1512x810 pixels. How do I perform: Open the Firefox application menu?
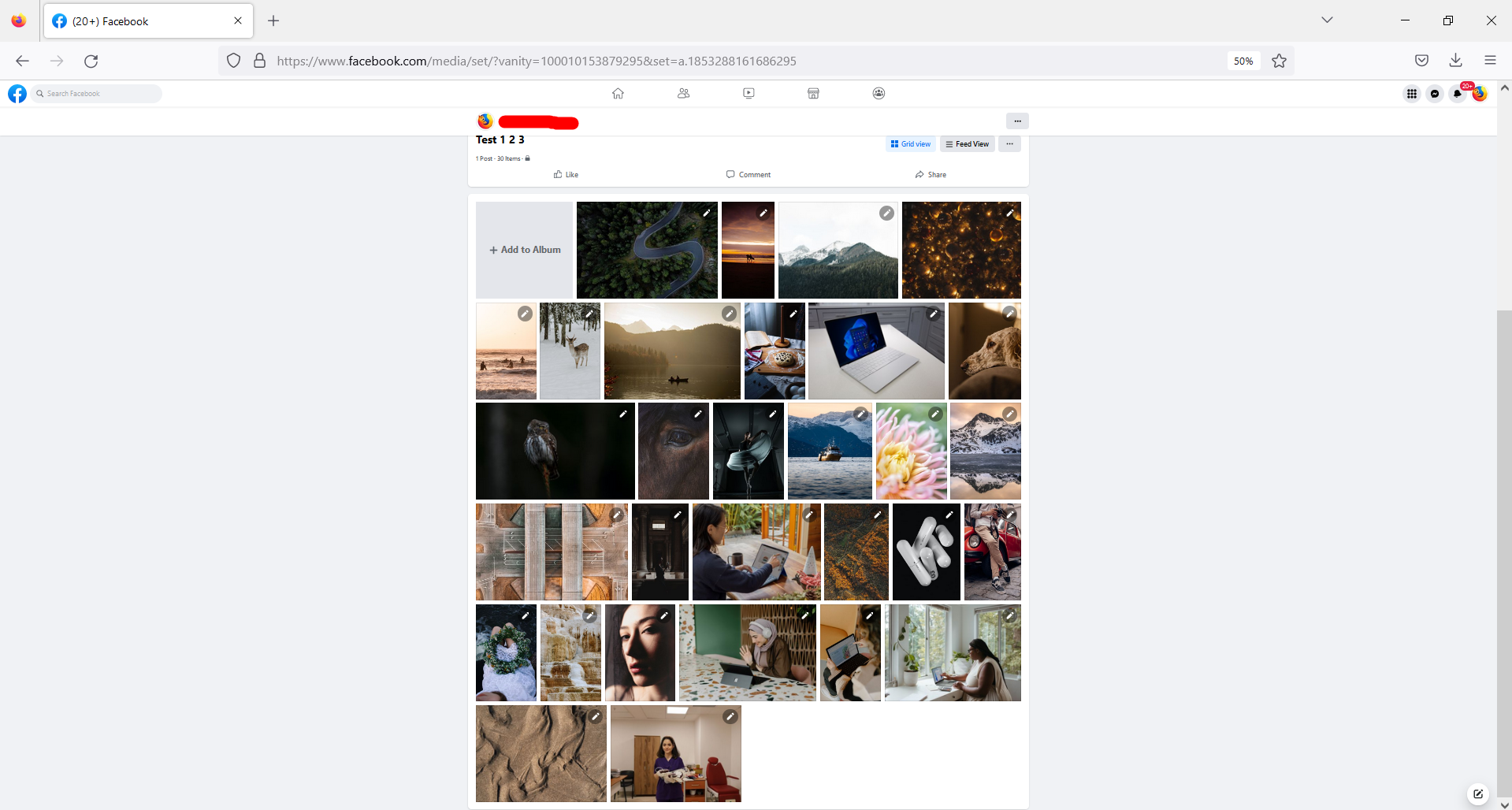pyautogui.click(x=1491, y=60)
